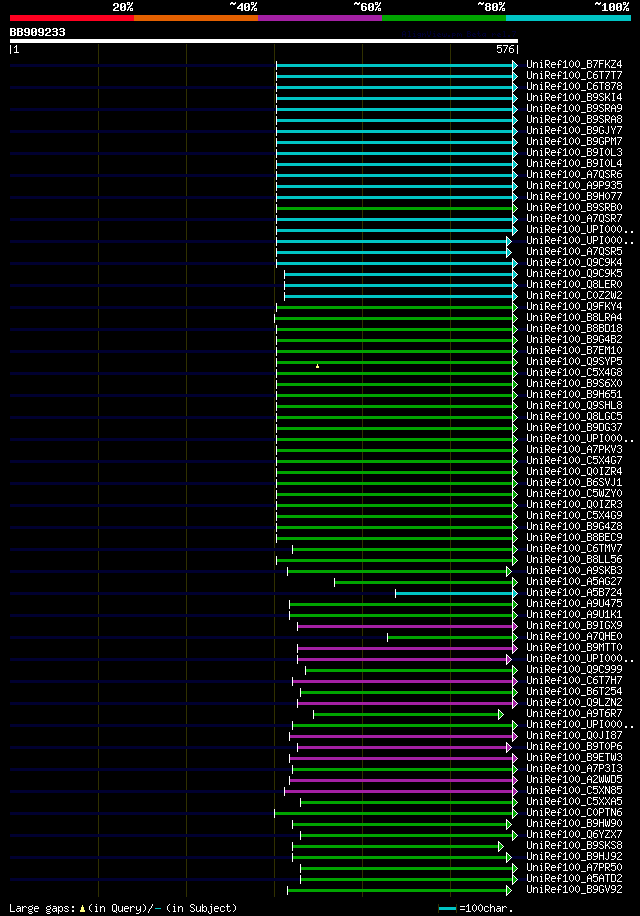This screenshot has width=640, height=916.
Task: Select the UniRef100_B8BEC9 label
Action: [574, 537]
